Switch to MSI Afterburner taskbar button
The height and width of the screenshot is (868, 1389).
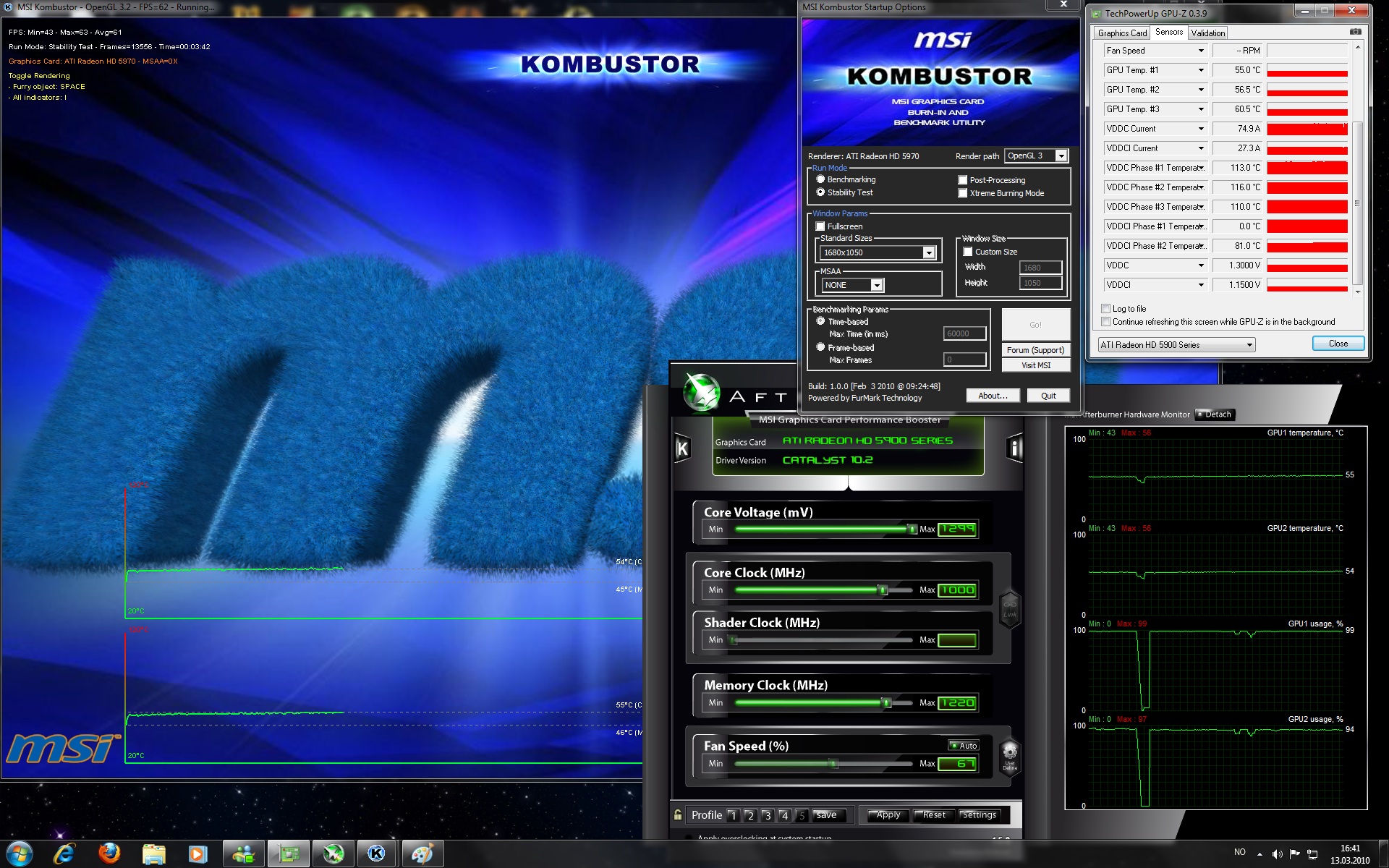334,854
